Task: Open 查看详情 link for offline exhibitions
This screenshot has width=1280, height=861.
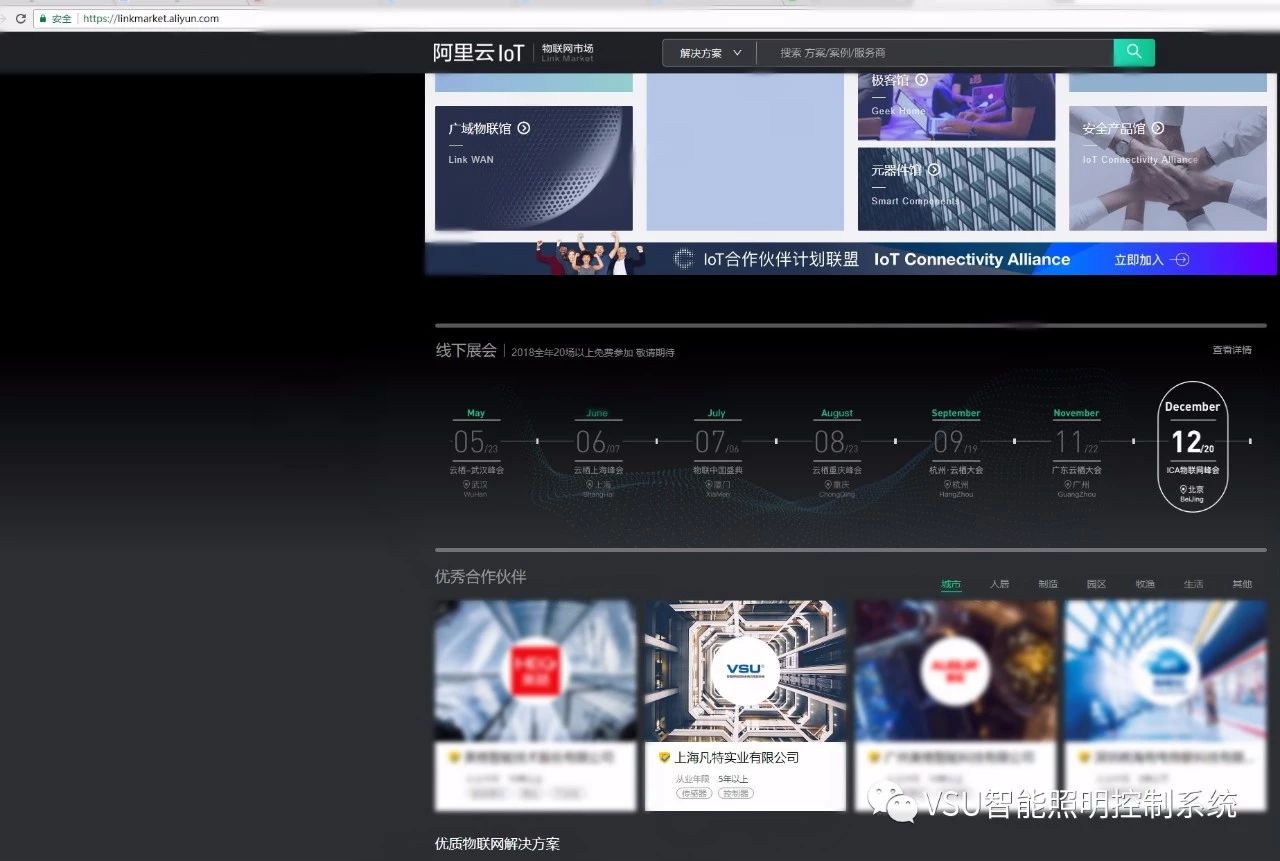Action: point(1231,350)
